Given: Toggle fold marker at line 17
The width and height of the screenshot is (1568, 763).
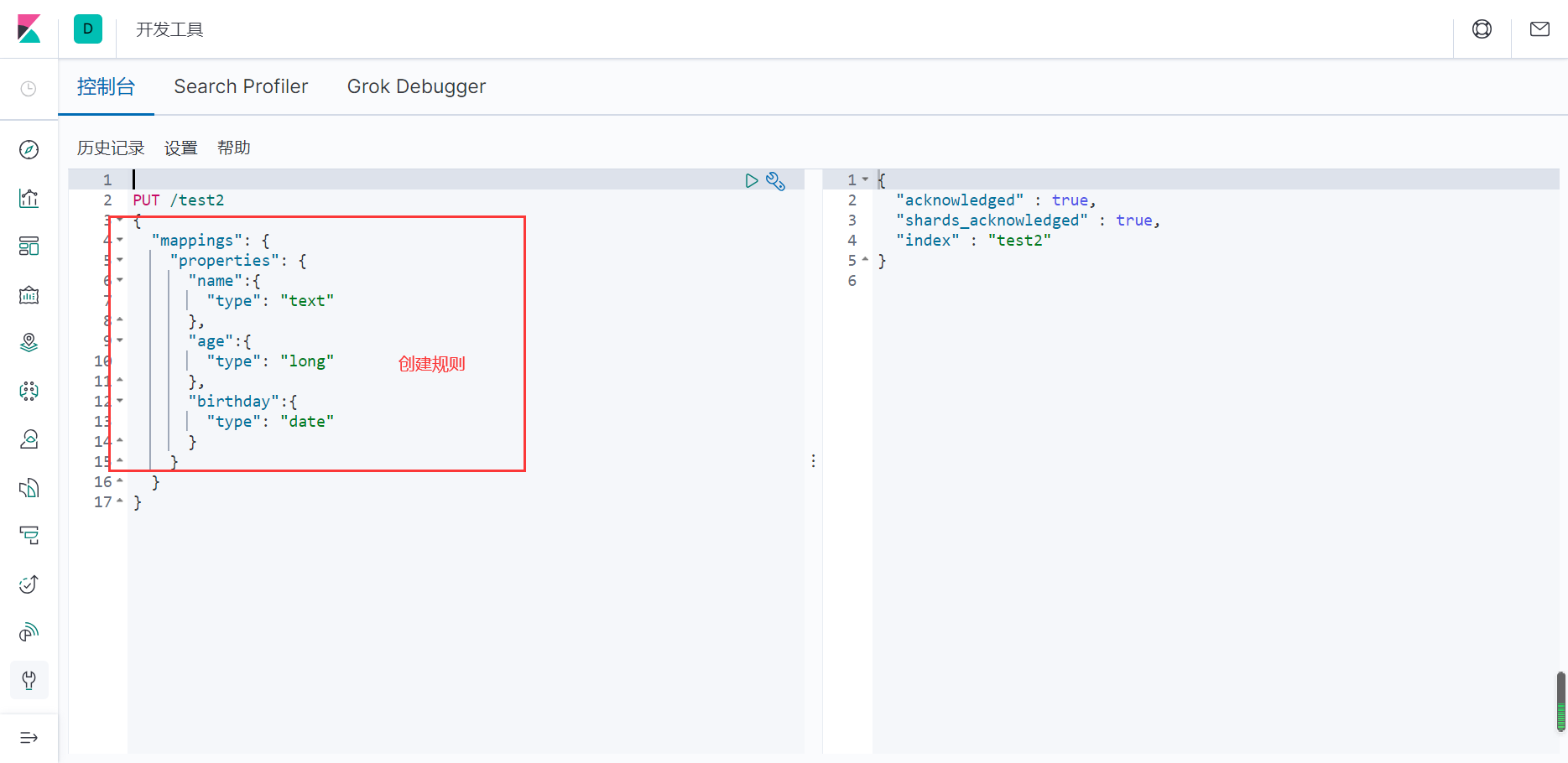Looking at the screenshot, I should coord(120,501).
